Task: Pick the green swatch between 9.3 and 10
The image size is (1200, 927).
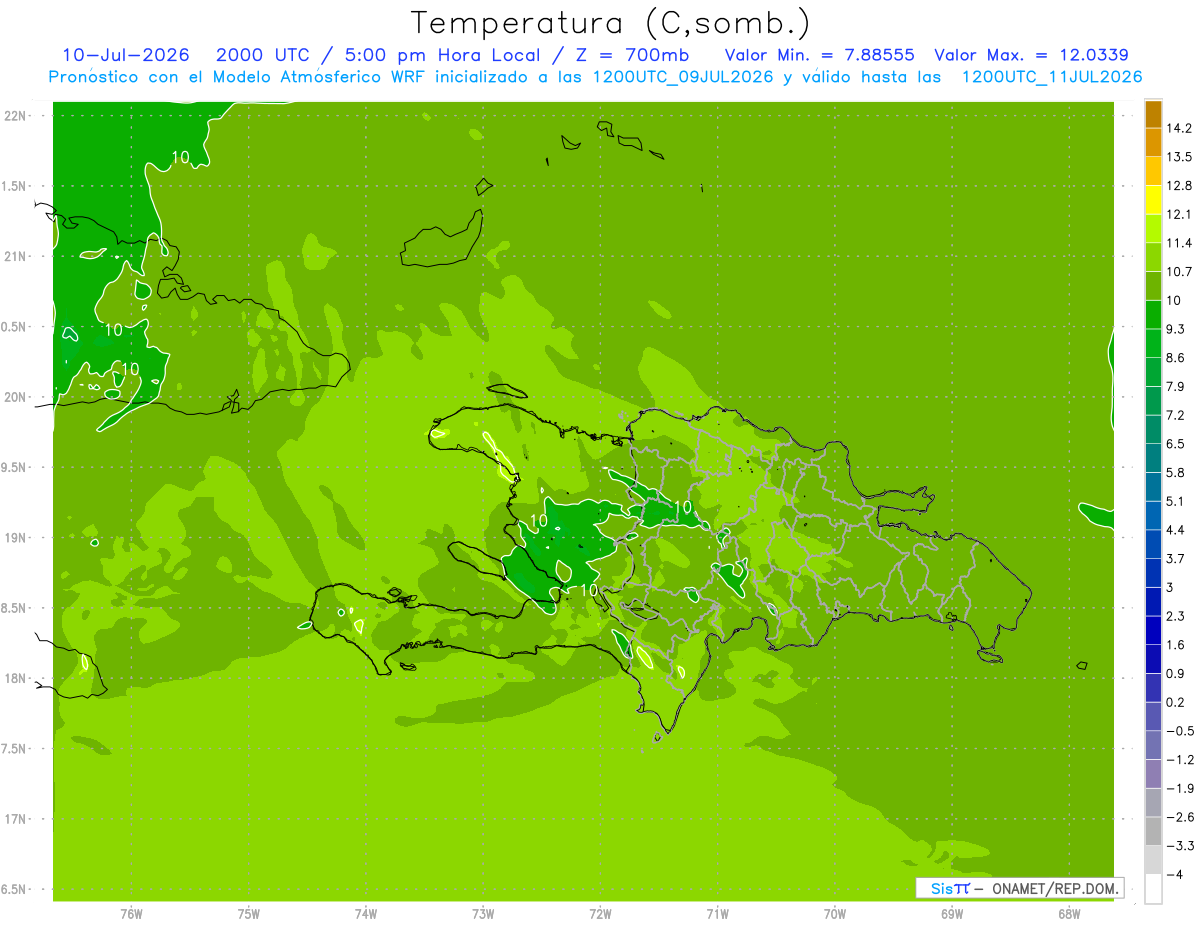Action: [x=1153, y=314]
